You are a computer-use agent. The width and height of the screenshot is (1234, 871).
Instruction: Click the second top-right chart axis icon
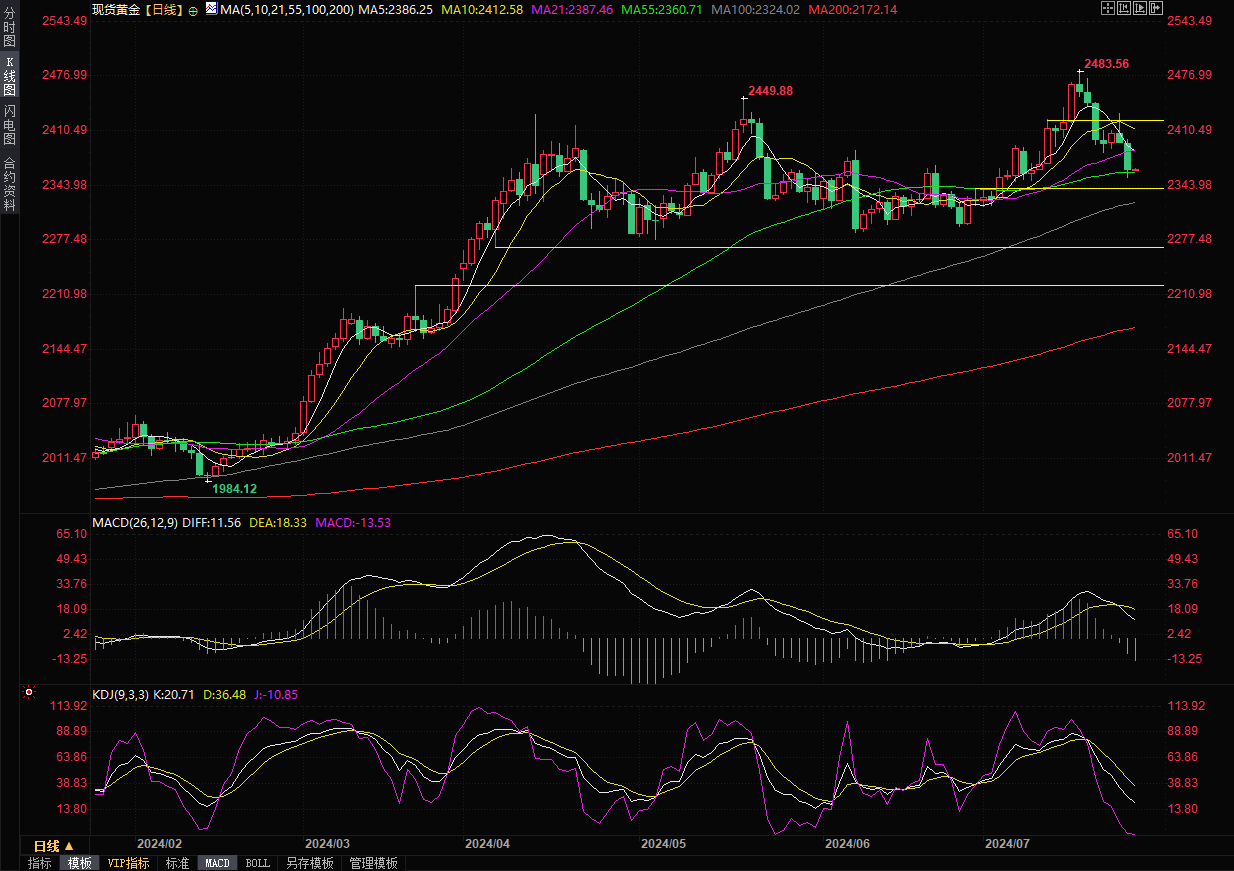(x=1124, y=8)
